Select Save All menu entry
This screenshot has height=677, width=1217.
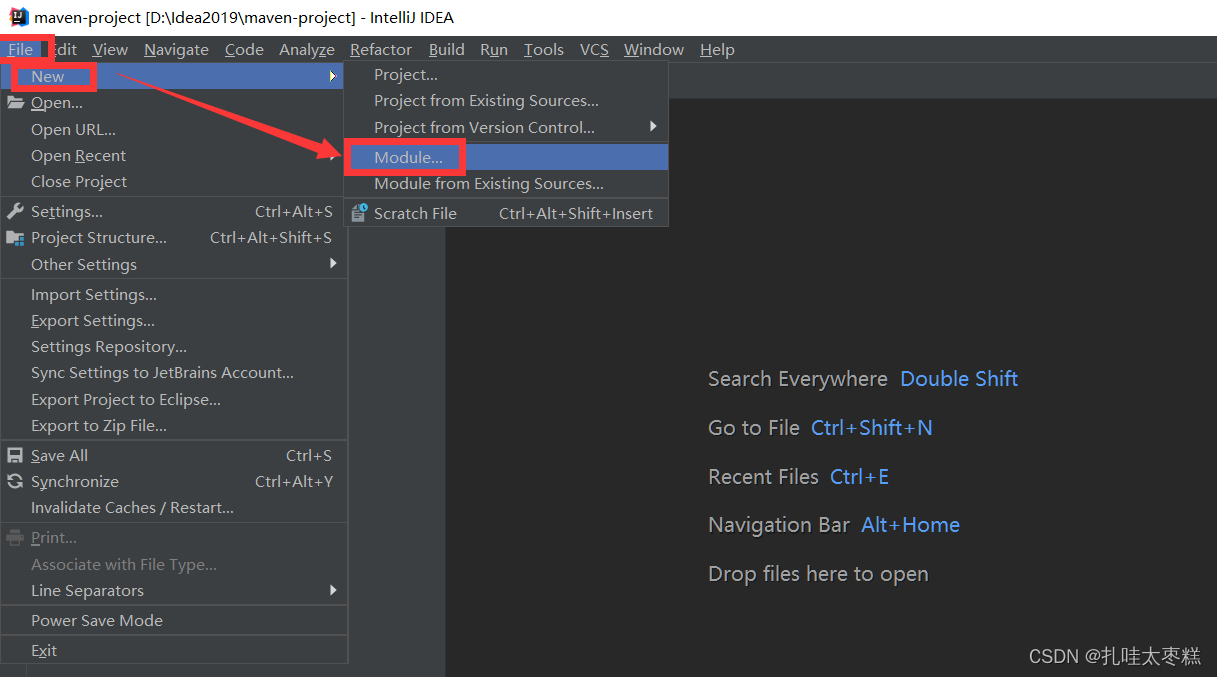(x=173, y=455)
